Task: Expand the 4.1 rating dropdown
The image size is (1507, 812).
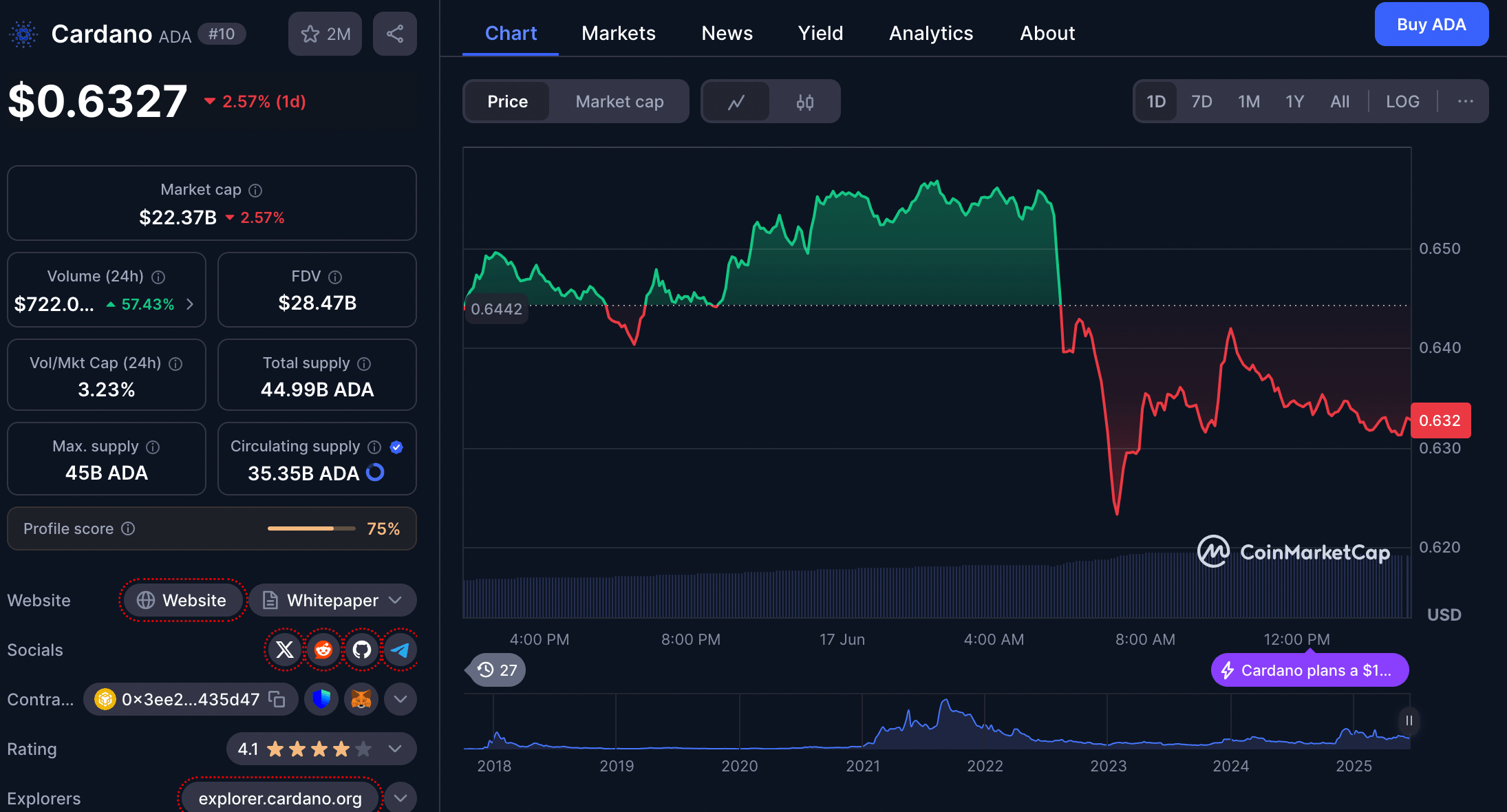Action: [x=395, y=749]
